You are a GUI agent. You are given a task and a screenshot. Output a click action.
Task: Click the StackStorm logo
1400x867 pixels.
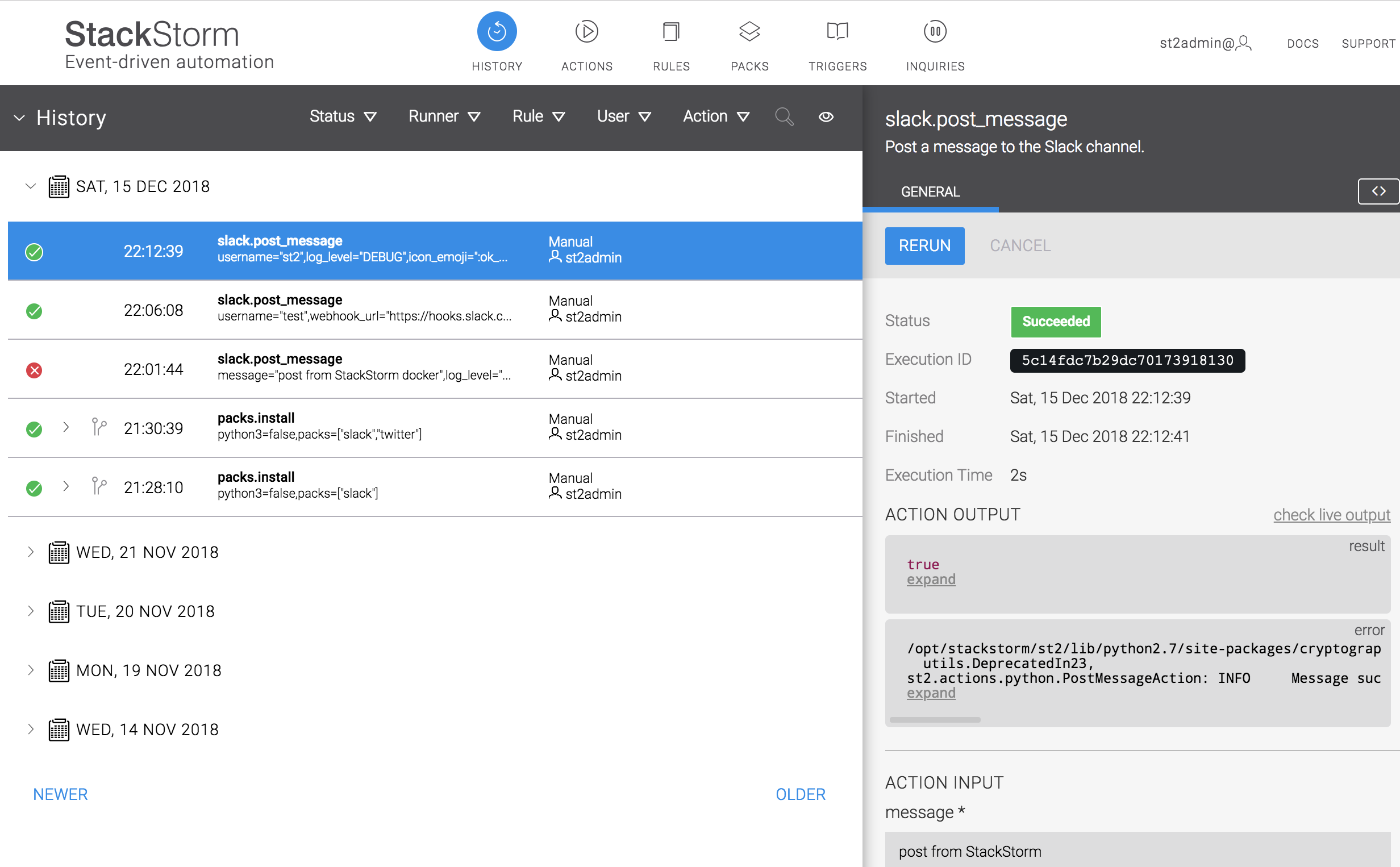[x=169, y=44]
